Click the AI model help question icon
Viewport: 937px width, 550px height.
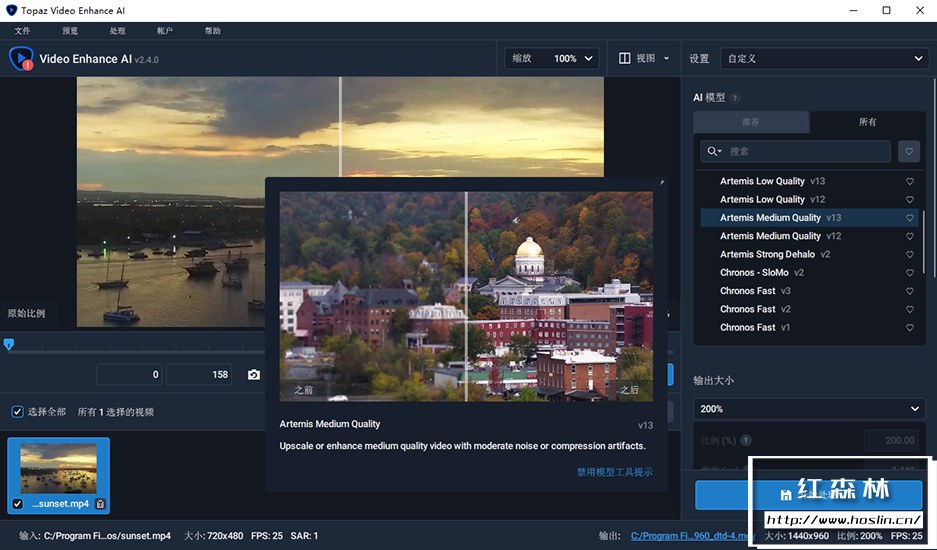(x=735, y=97)
